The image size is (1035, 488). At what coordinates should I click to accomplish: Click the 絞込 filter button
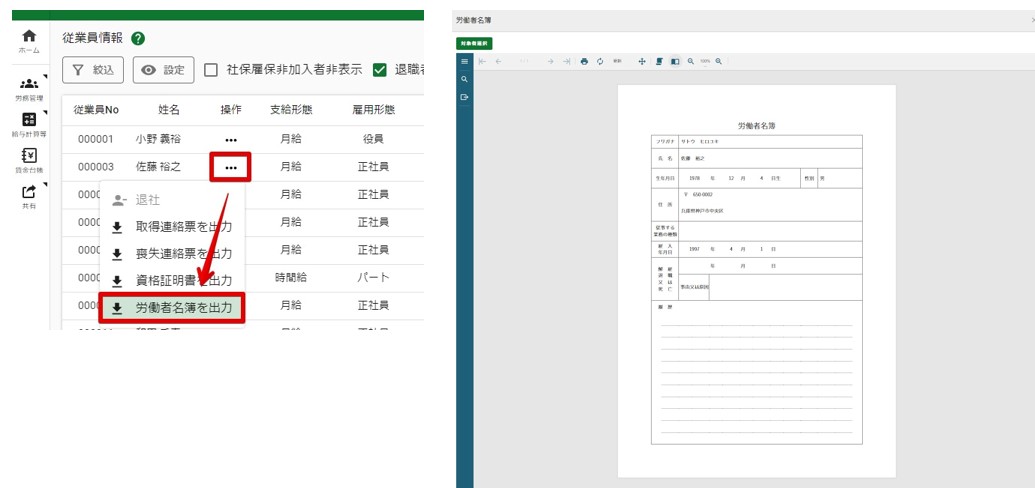(93, 70)
